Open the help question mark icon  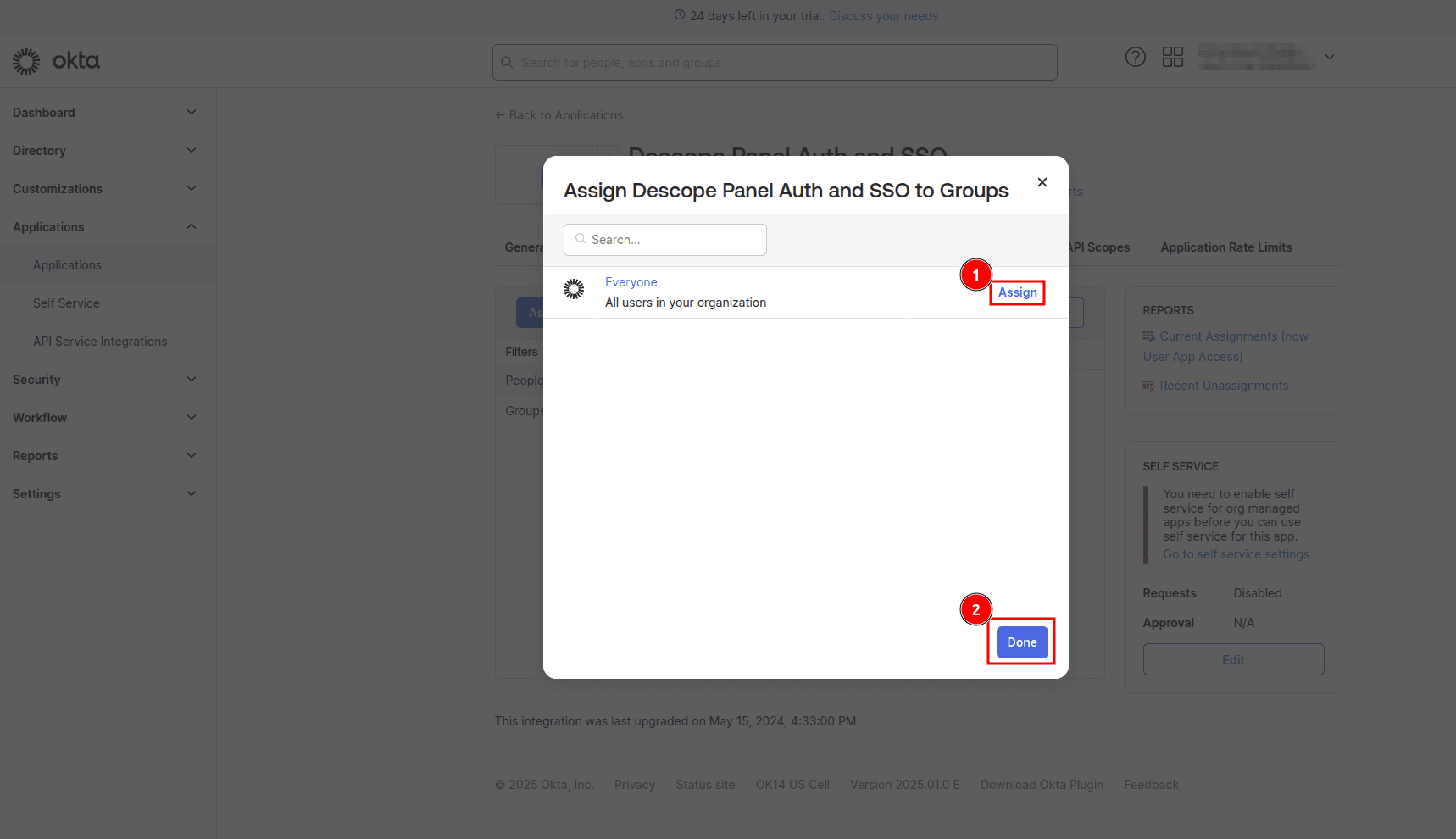click(x=1136, y=57)
